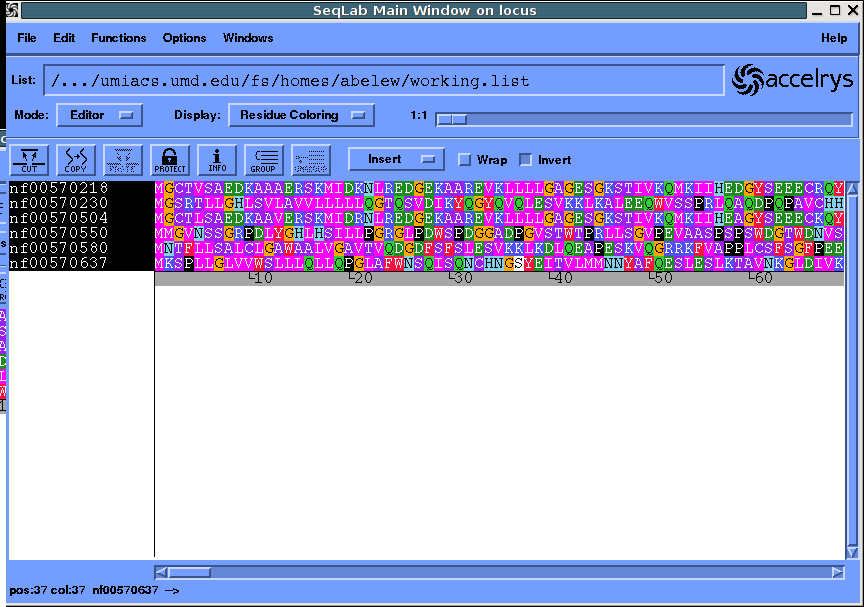Select sequence name nf00570218
Image resolution: width=864 pixels, height=607 pixels.
[x=58, y=188]
